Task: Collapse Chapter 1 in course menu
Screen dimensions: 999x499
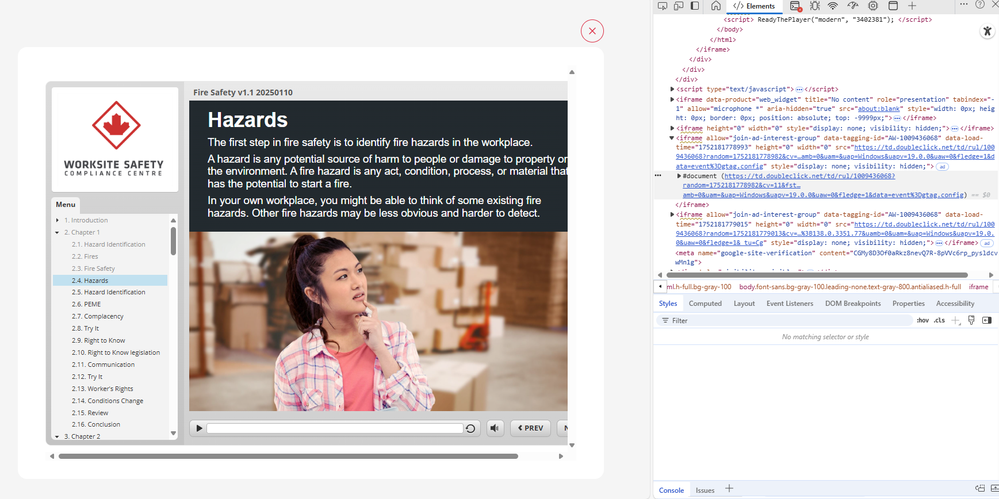Action: tap(58, 232)
